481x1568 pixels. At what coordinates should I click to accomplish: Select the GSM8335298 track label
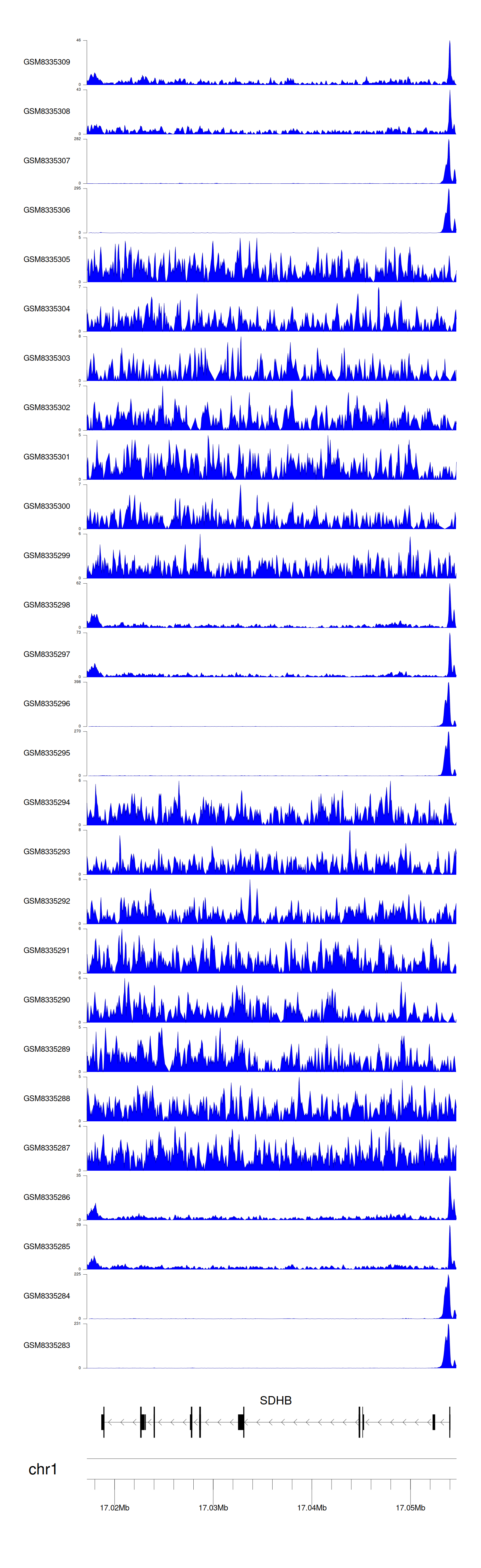pyautogui.click(x=46, y=605)
